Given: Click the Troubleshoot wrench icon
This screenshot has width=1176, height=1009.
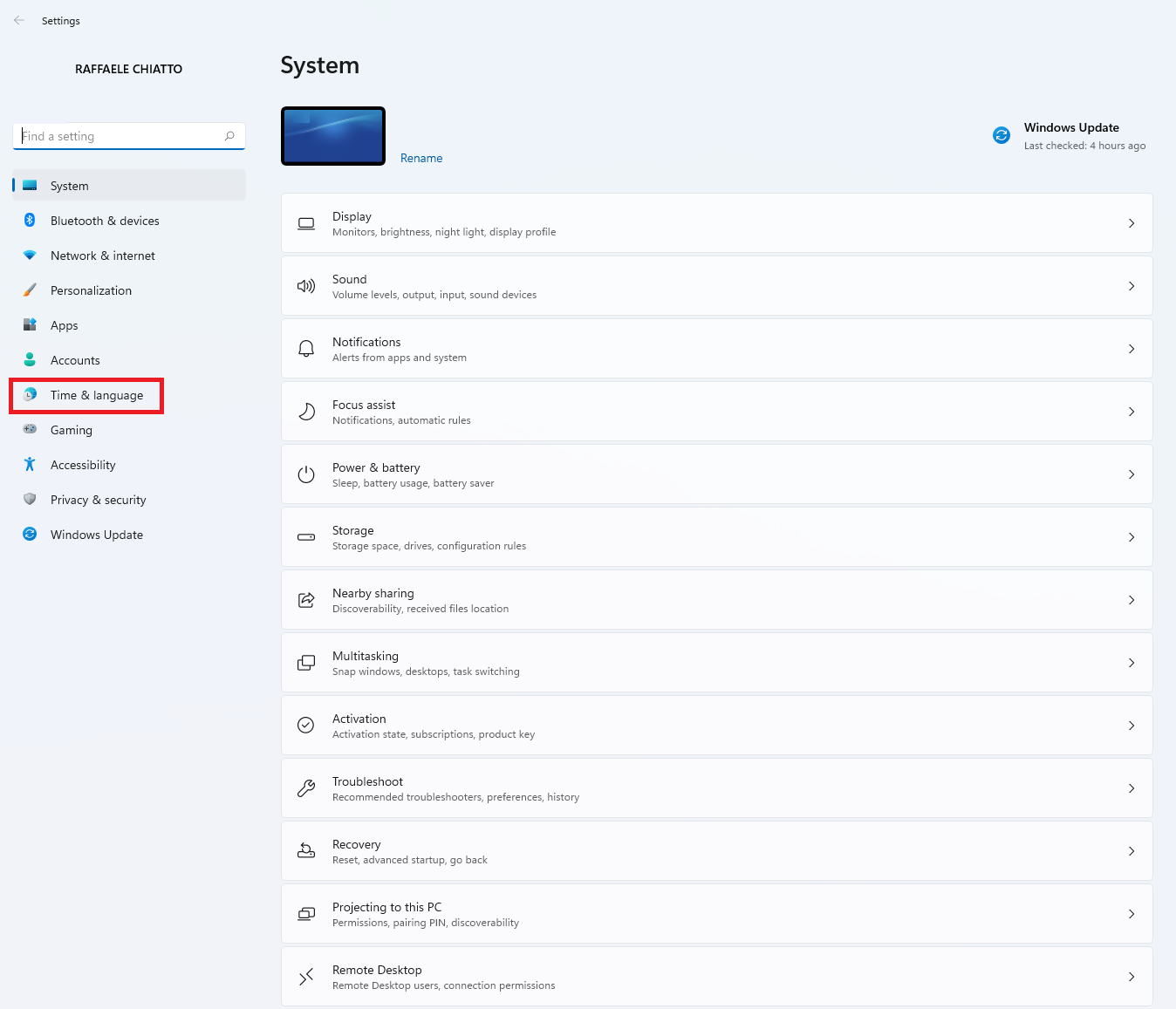Looking at the screenshot, I should click(306, 788).
